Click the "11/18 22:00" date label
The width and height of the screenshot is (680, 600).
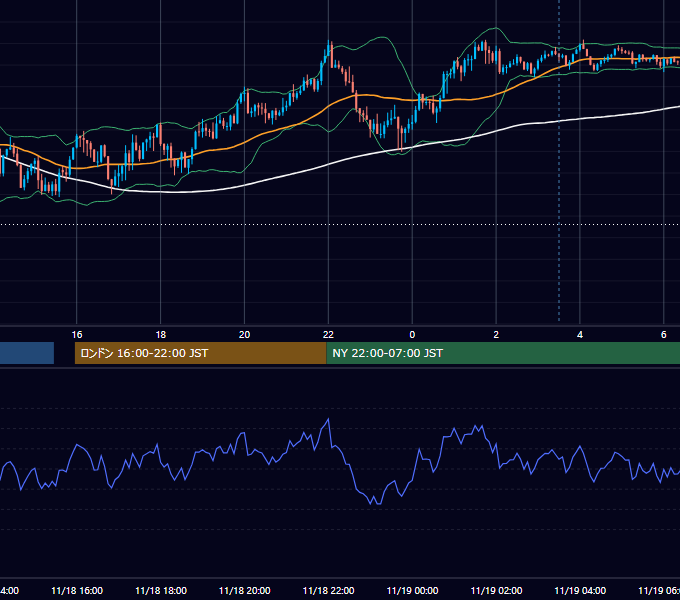pyautogui.click(x=328, y=590)
